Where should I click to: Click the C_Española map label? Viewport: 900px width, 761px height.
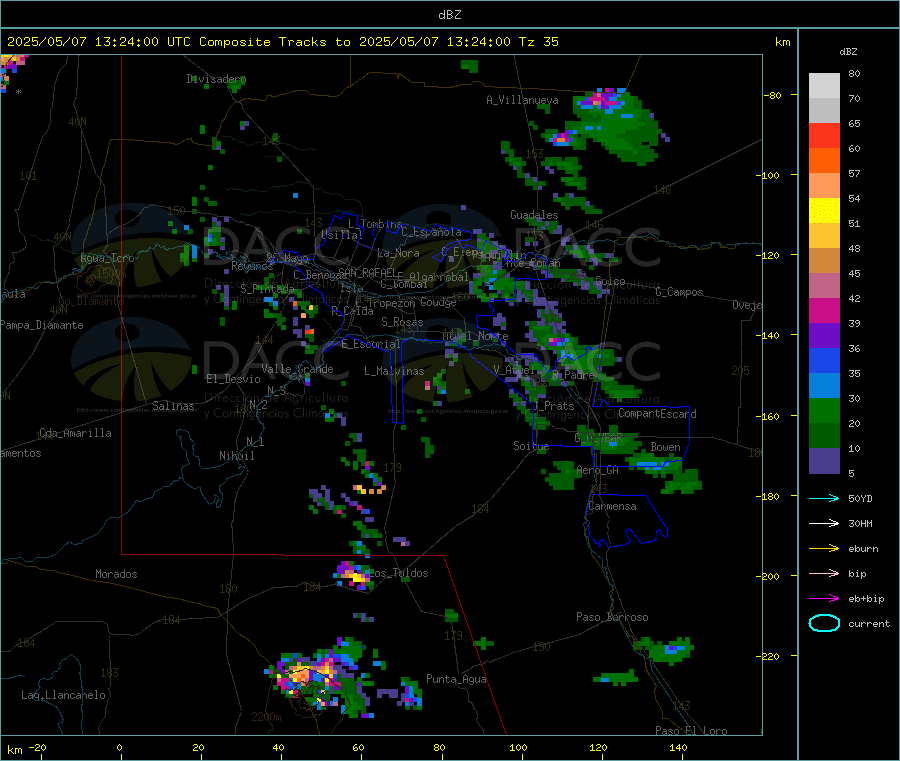(x=431, y=232)
